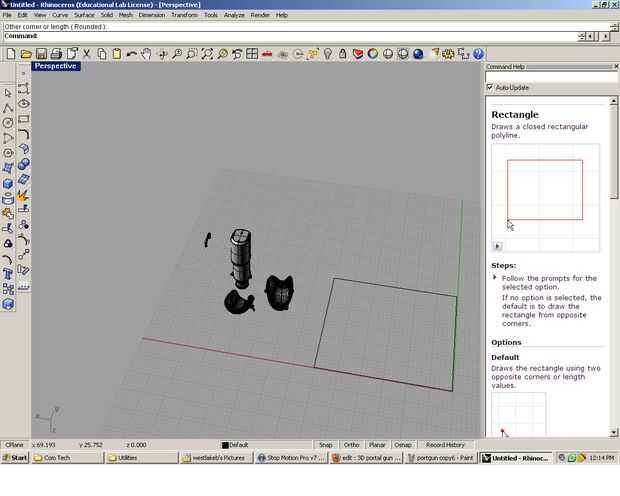The height and width of the screenshot is (496, 620).
Task: Select the Polyline tool
Action: pos(8,108)
